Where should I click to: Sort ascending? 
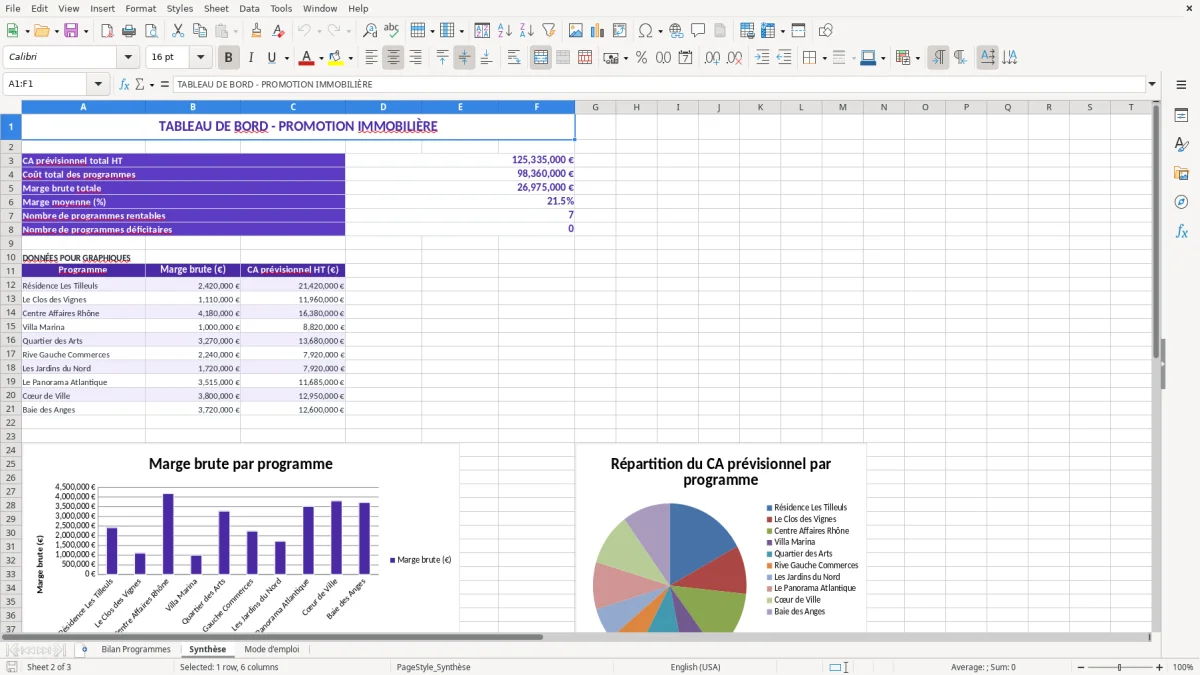tap(504, 31)
